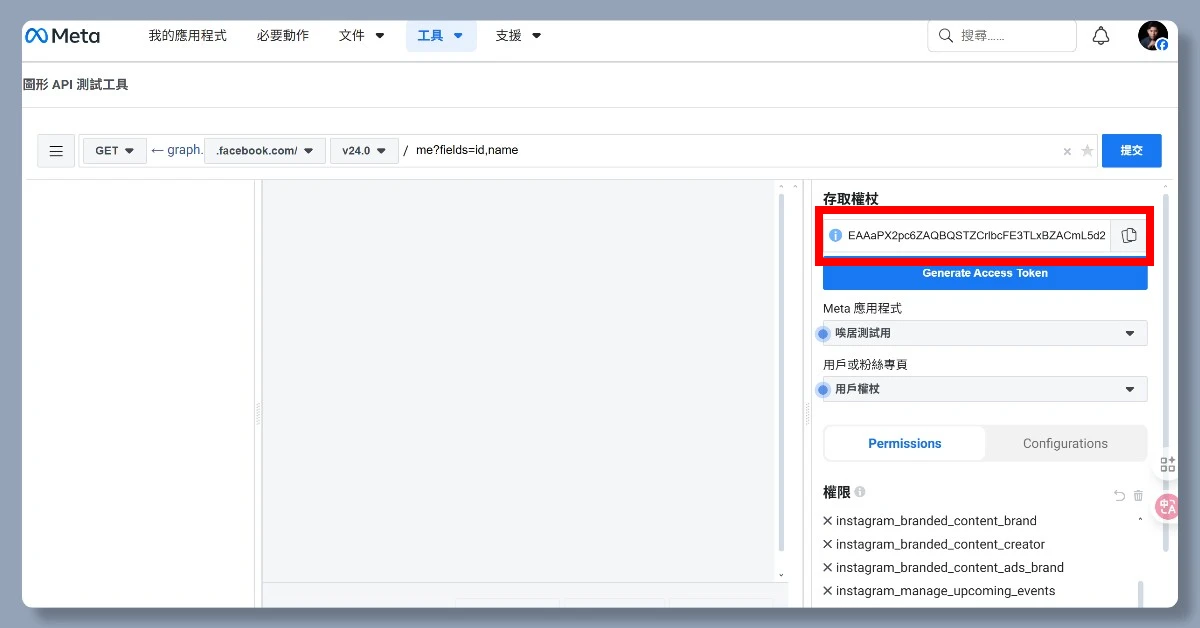1200x628 pixels.
Task: Click the undo arrow in the permissions header
Action: tap(1119, 495)
